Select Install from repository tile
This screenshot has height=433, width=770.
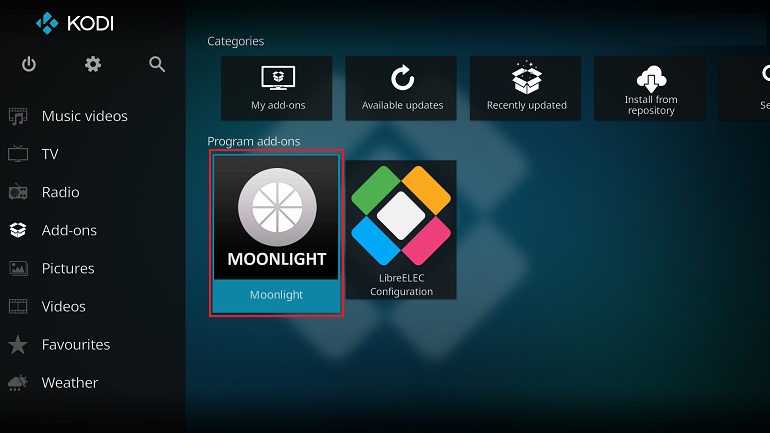tap(650, 88)
